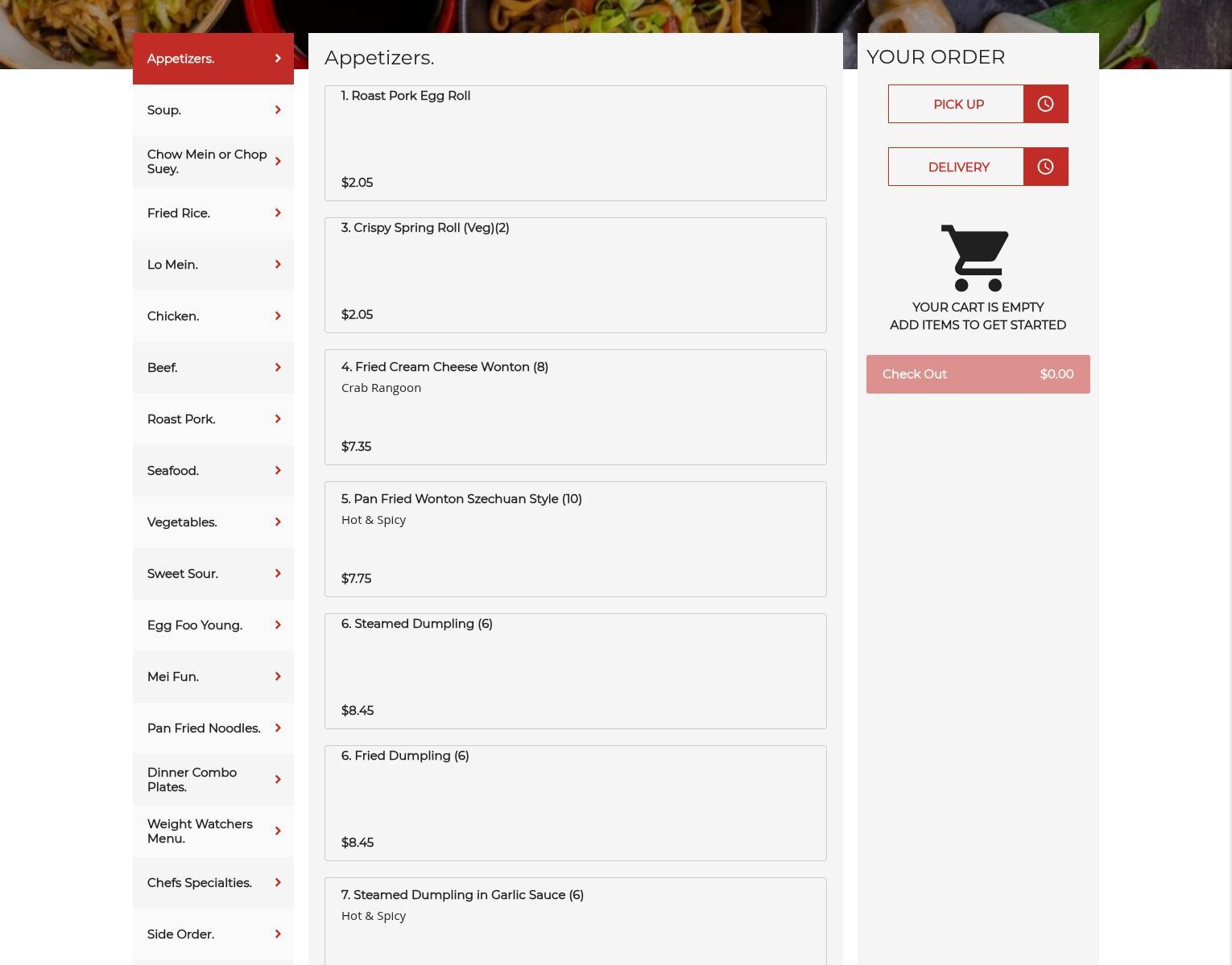Choose the Pick Up order option
Image resolution: width=1232 pixels, height=965 pixels.
pos(956,104)
